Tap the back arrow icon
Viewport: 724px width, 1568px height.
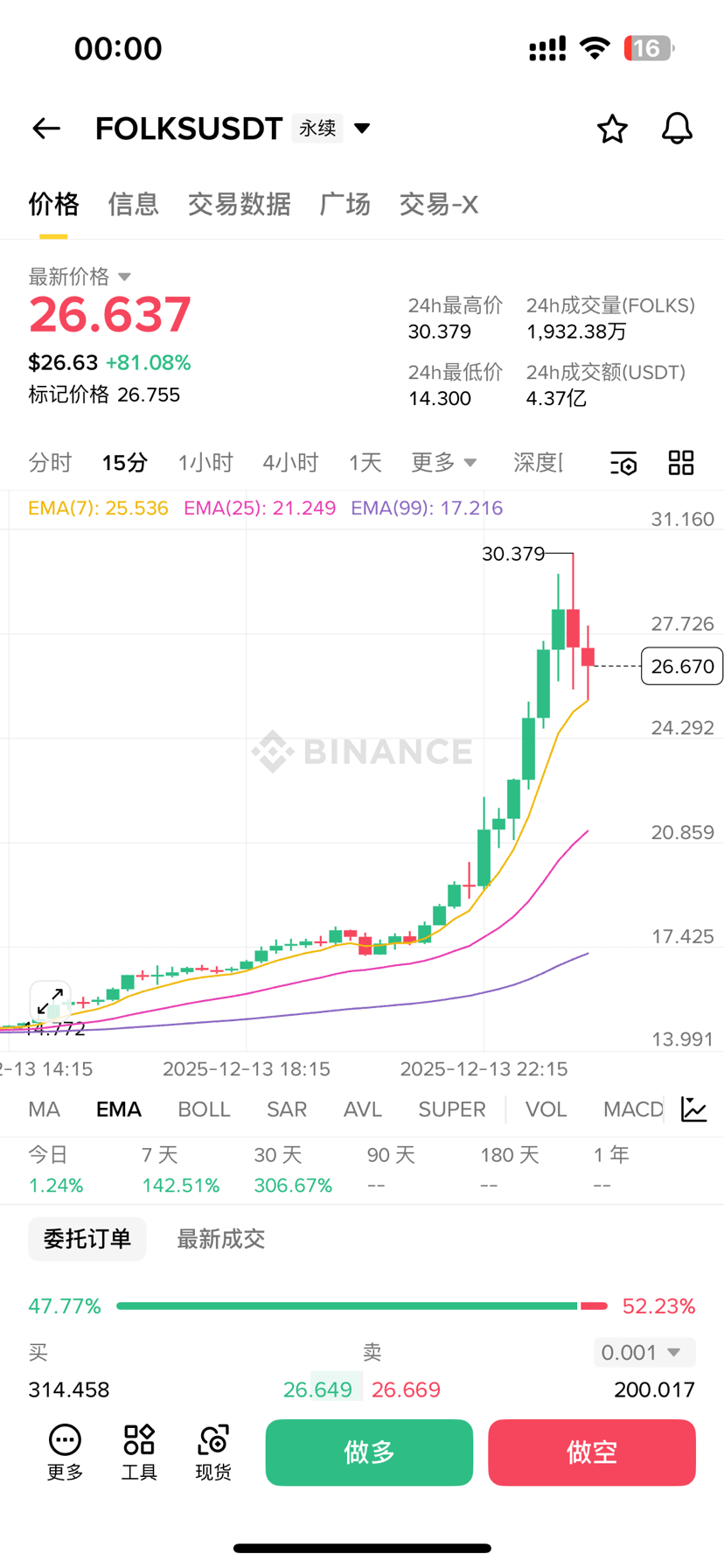46,129
